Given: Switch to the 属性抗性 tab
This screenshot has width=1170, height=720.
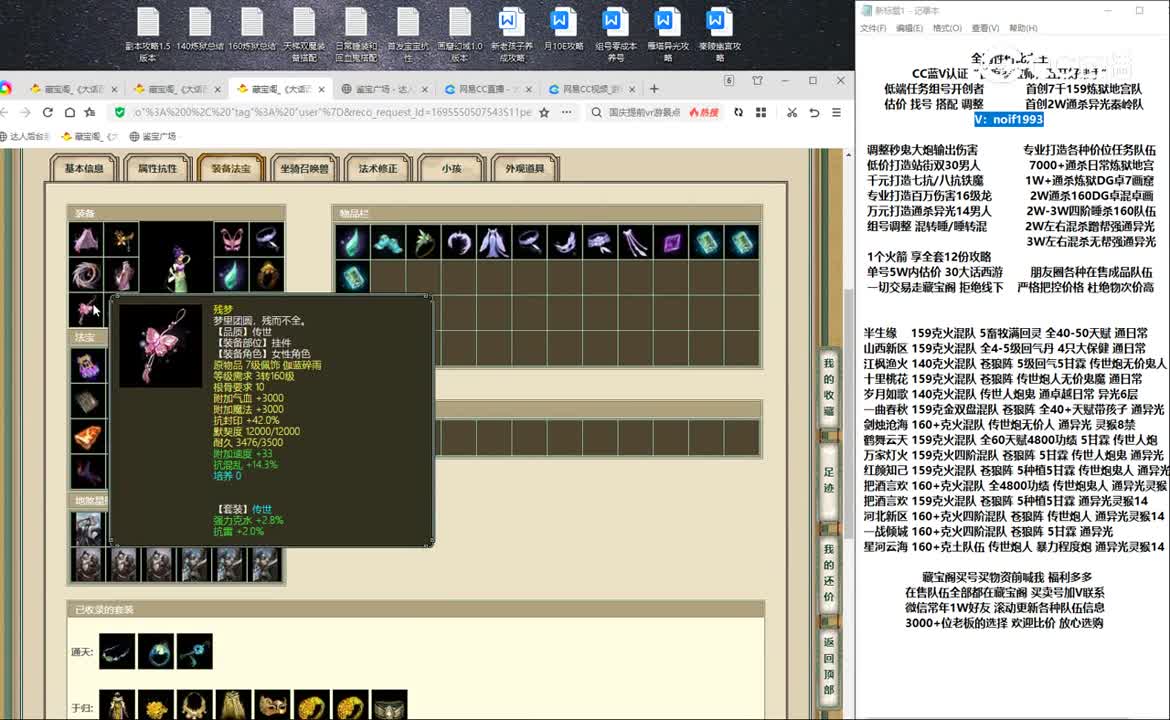Looking at the screenshot, I should [157, 169].
